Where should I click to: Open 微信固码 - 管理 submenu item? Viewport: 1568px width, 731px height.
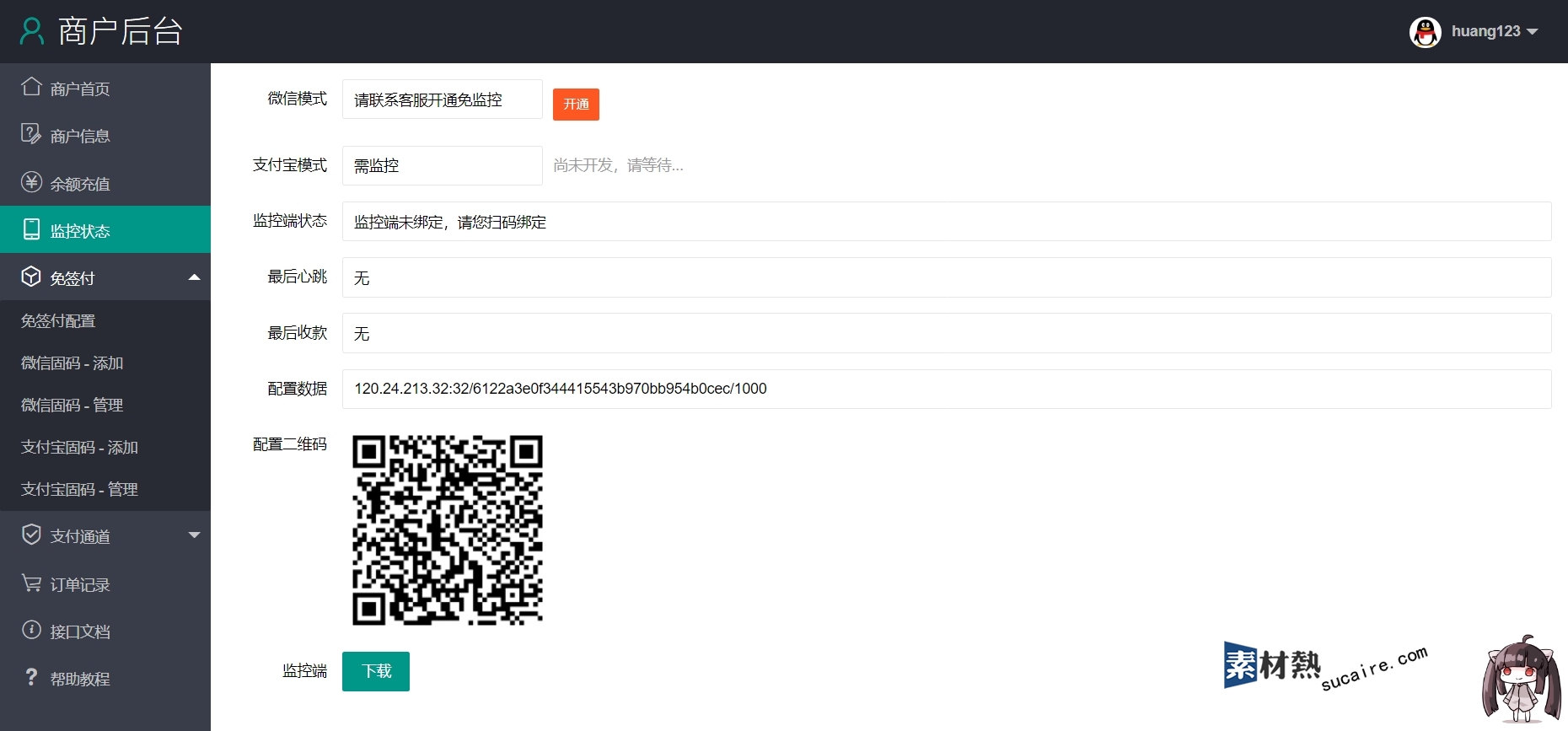pos(105,405)
